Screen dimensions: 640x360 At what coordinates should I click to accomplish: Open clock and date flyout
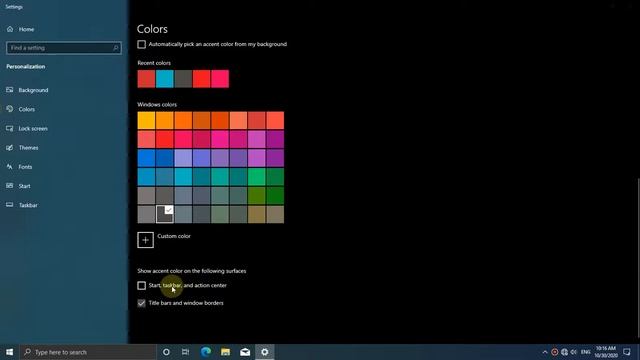tap(606, 352)
